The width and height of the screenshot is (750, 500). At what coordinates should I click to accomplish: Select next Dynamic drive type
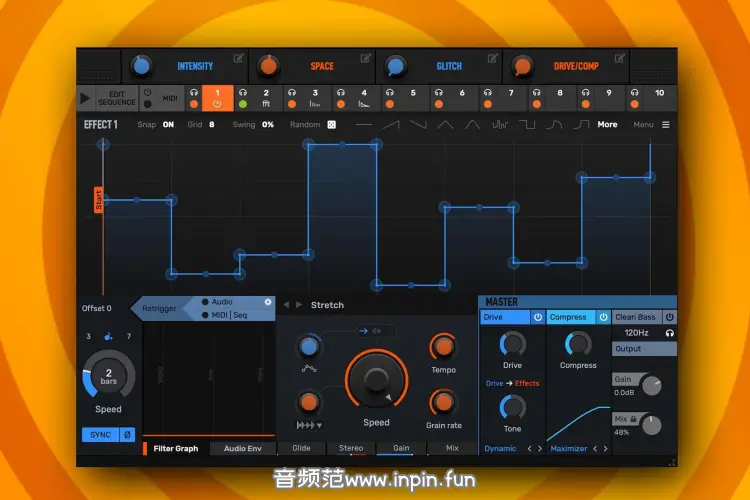click(540, 448)
